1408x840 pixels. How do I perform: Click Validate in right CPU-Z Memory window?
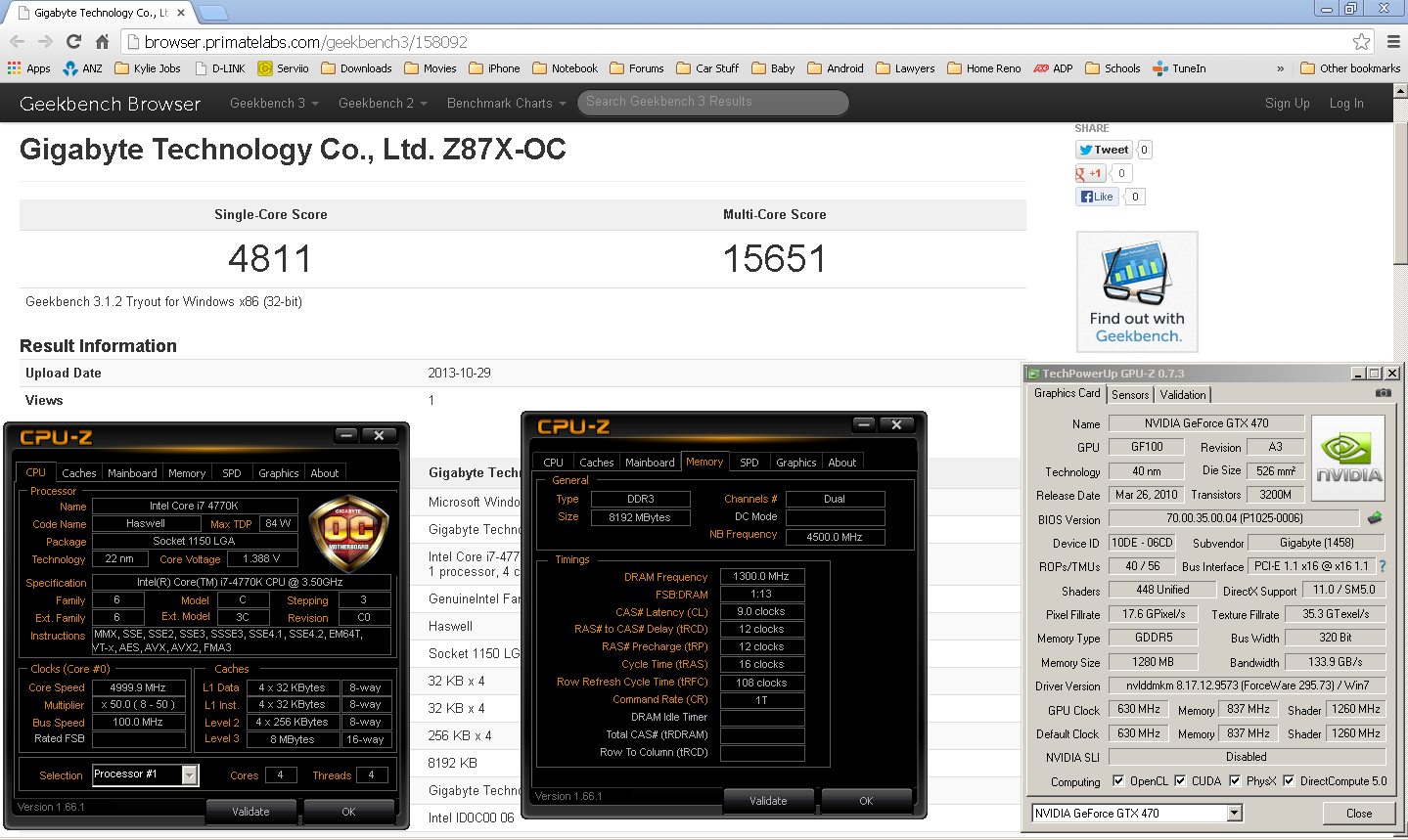tap(768, 801)
